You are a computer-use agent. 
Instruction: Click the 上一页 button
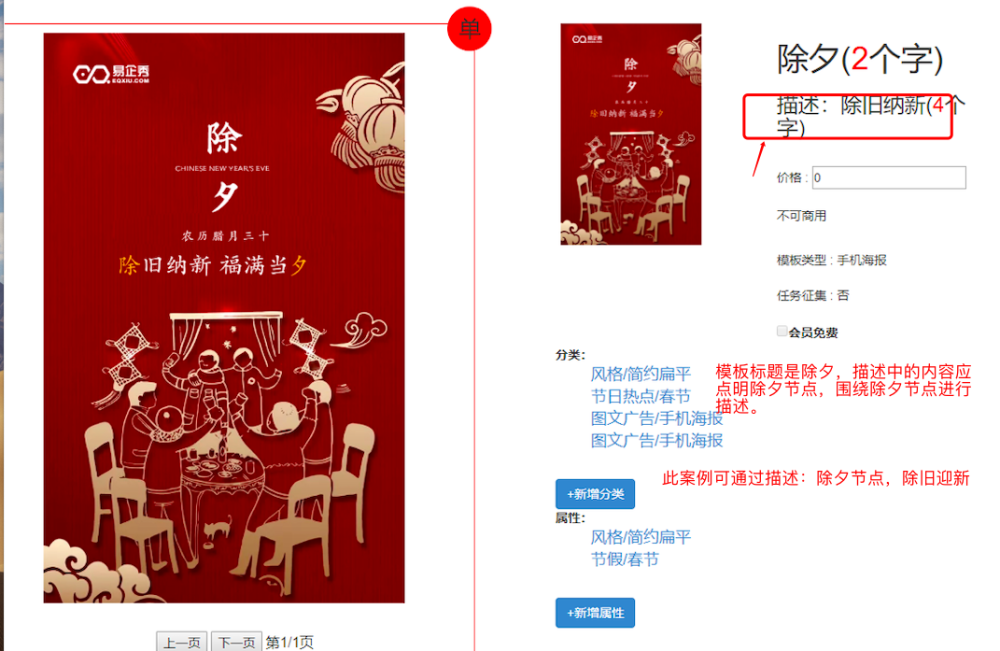click(x=182, y=641)
